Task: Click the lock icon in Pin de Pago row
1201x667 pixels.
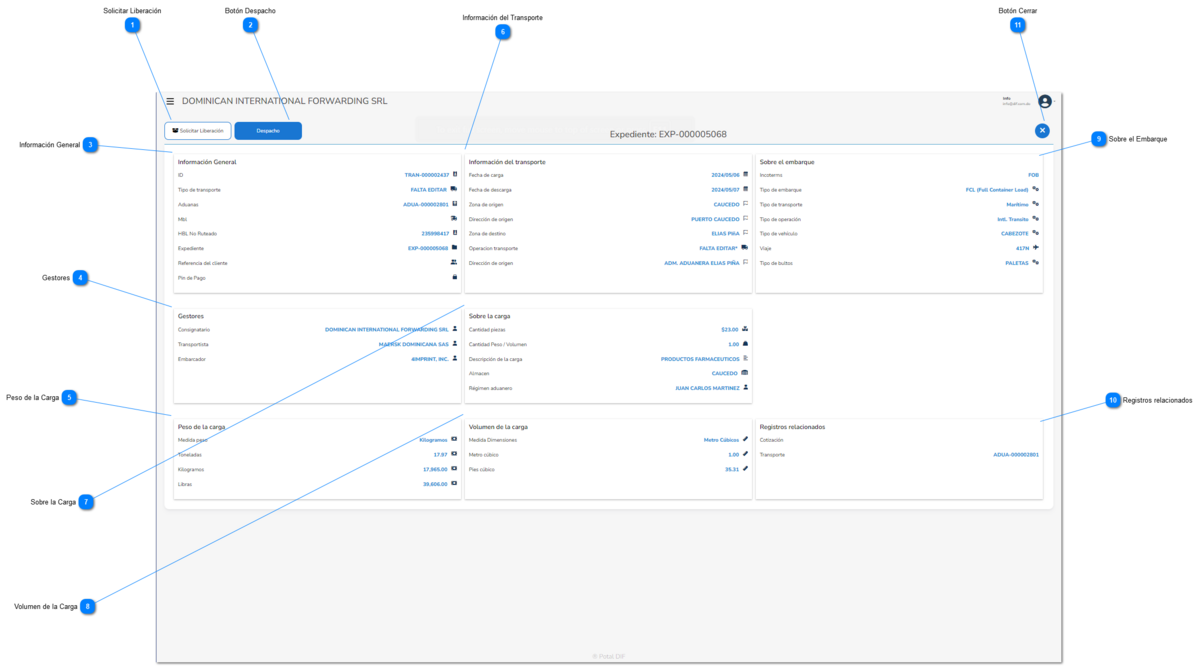Action: click(455, 277)
